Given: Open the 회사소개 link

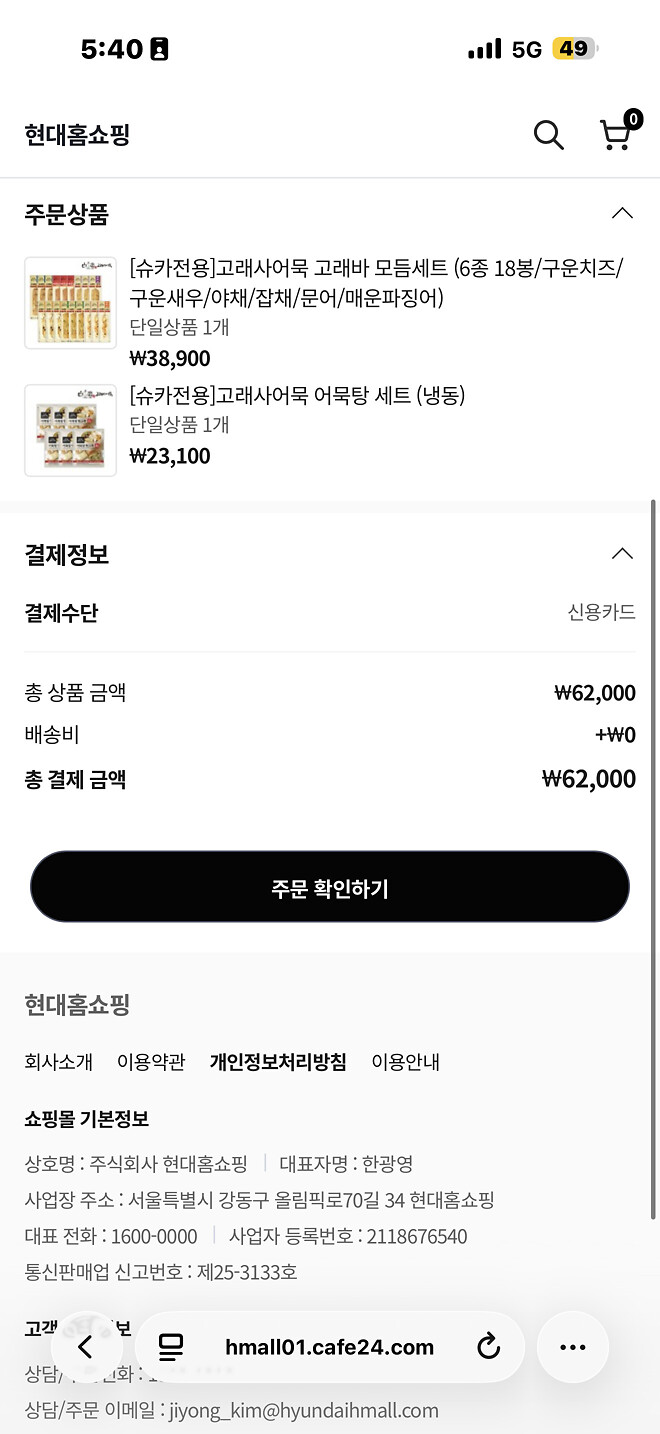Looking at the screenshot, I should pos(58,1062).
